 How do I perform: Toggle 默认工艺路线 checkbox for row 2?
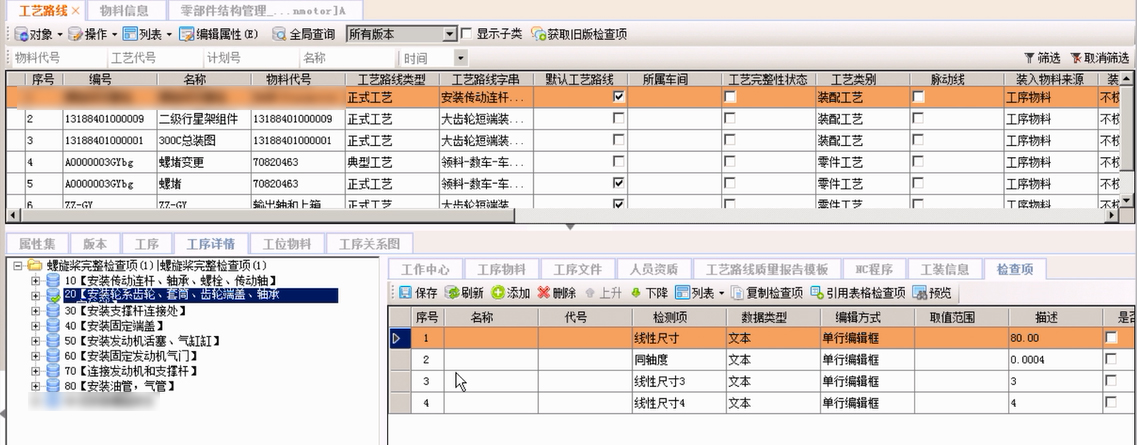coord(619,119)
